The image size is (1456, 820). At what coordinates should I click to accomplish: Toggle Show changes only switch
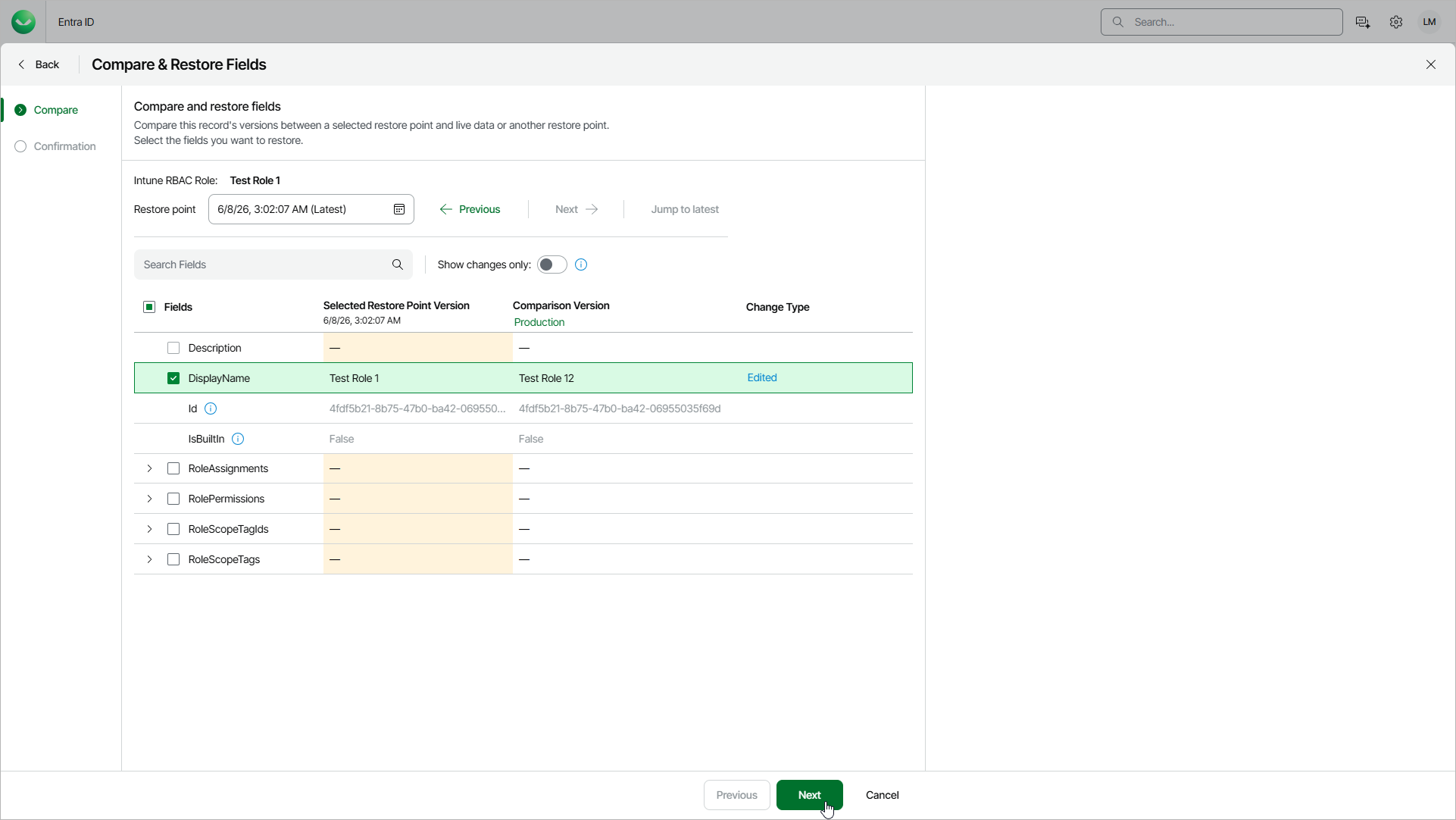(552, 264)
